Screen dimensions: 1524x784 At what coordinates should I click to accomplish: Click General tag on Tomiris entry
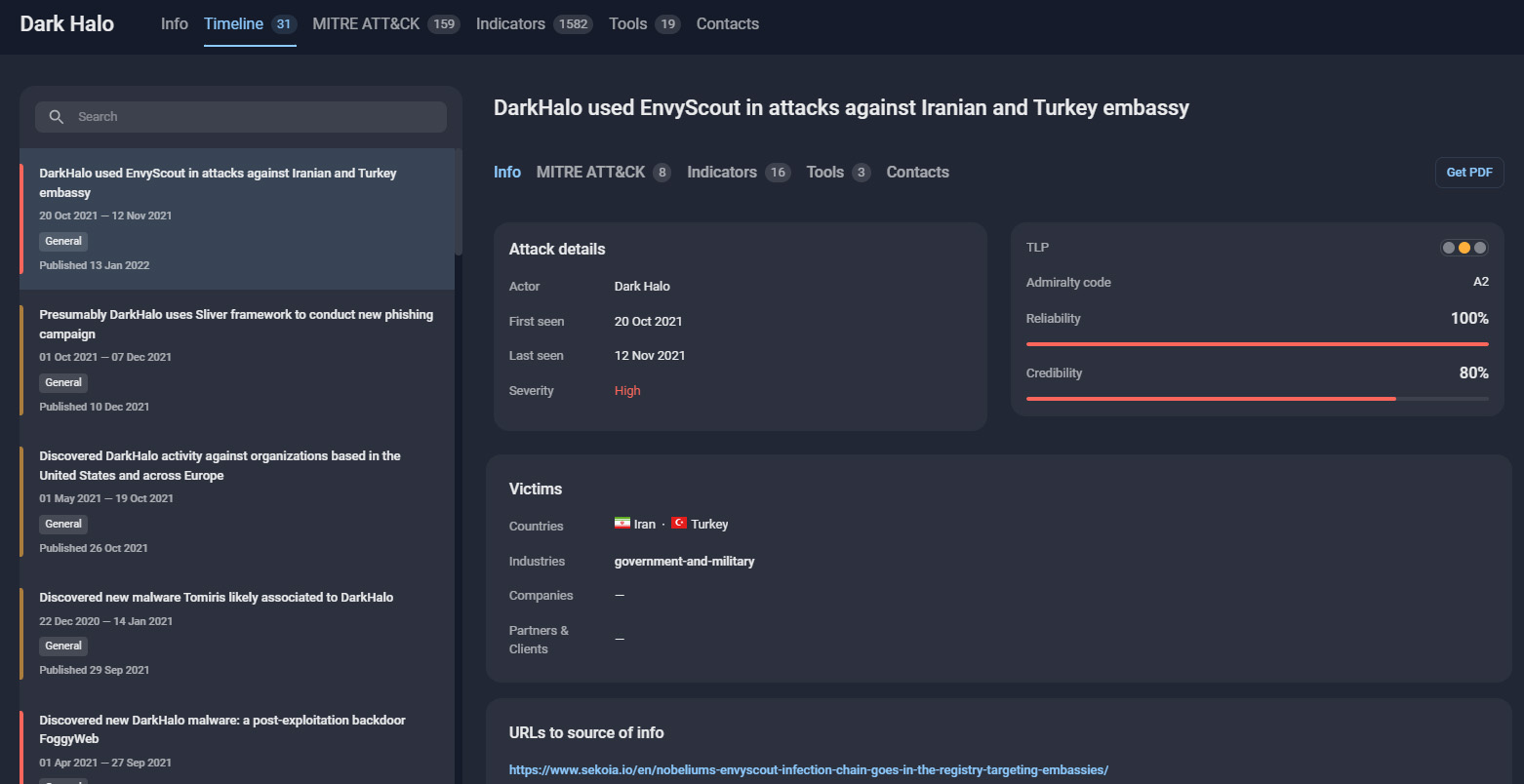(x=63, y=646)
